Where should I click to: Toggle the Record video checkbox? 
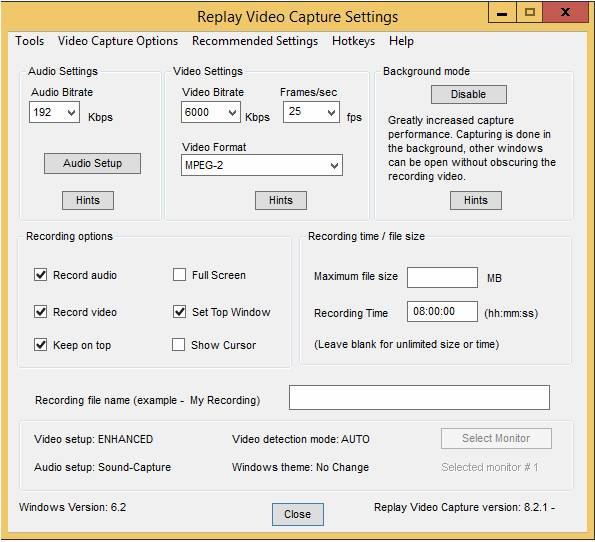pos(41,312)
